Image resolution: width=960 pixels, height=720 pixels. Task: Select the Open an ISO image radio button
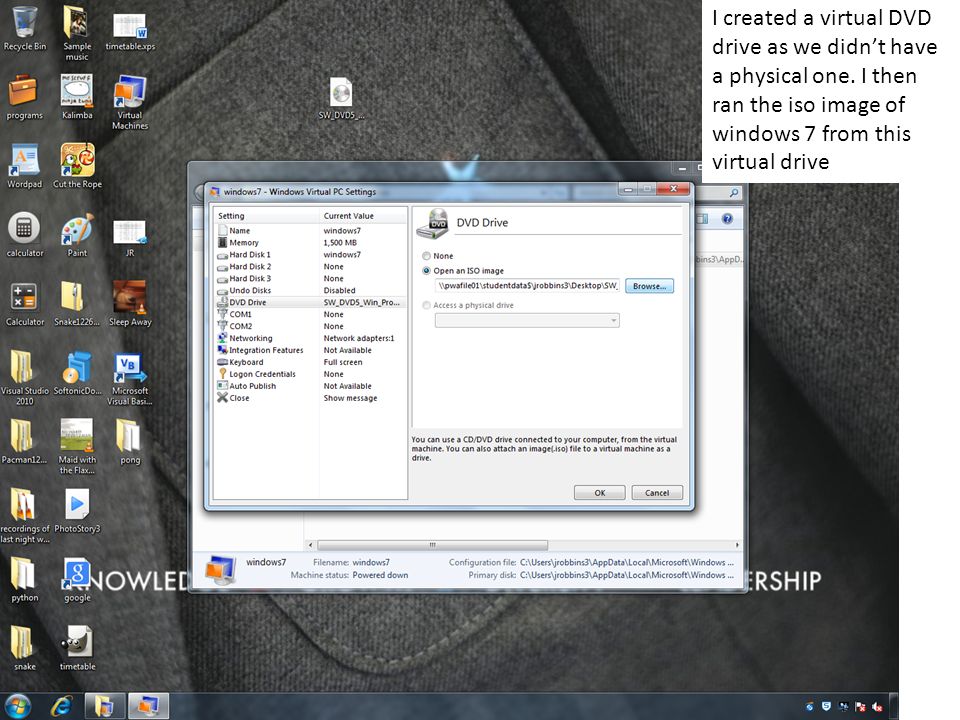(x=427, y=271)
